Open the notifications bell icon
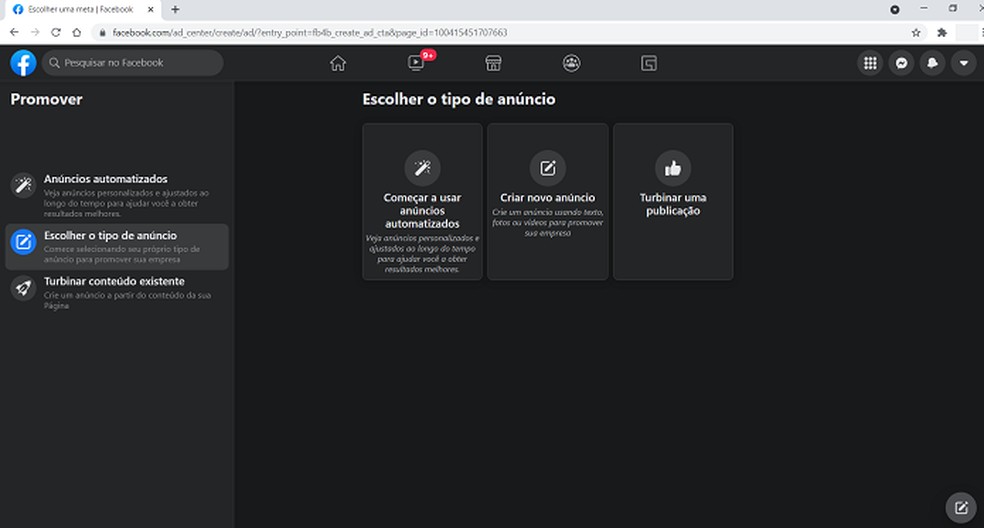The height and width of the screenshot is (528, 984). point(932,63)
